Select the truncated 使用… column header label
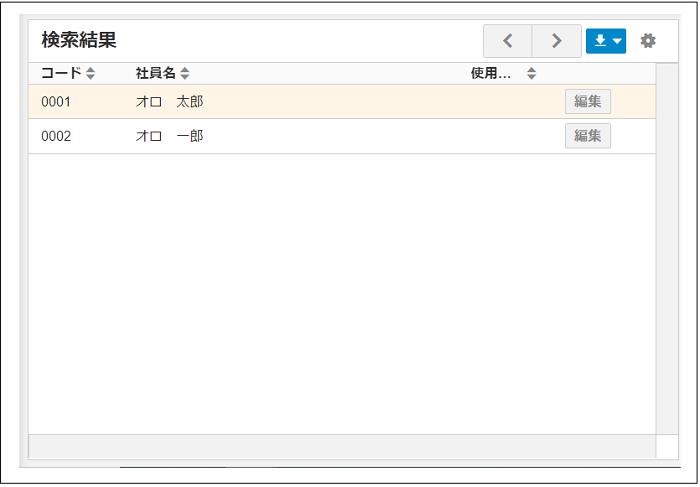700x487 pixels. (x=490, y=73)
